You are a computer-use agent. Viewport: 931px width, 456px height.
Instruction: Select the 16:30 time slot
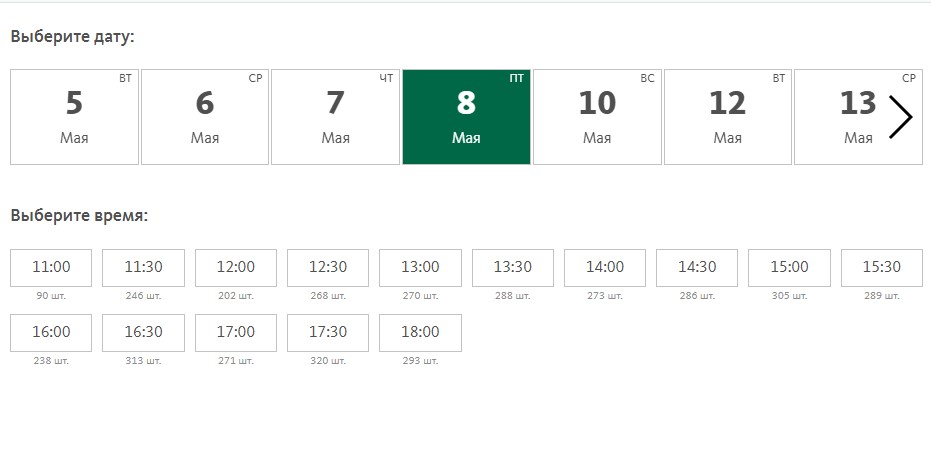pos(143,332)
